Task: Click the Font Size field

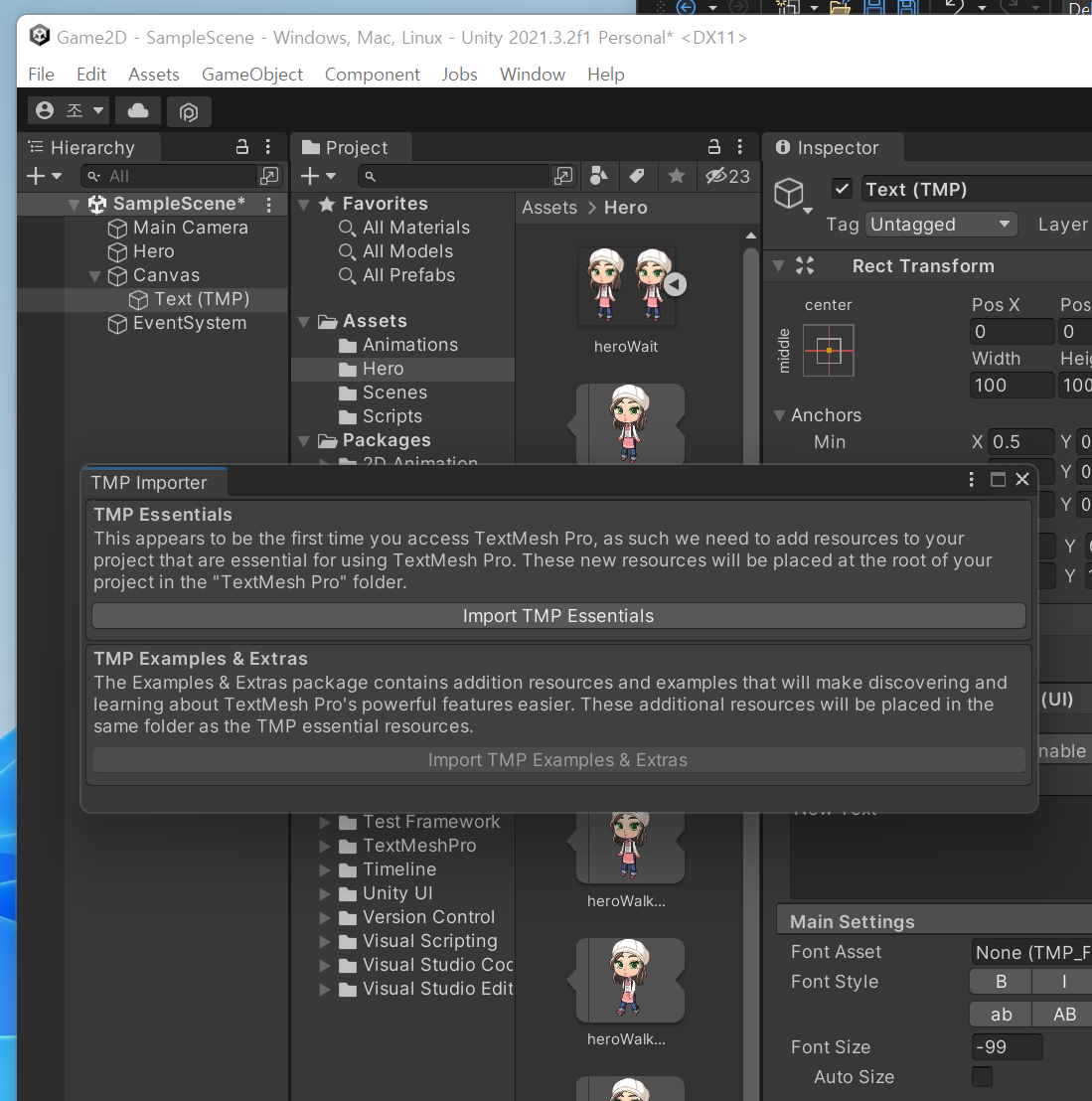Action: coord(1007,1047)
